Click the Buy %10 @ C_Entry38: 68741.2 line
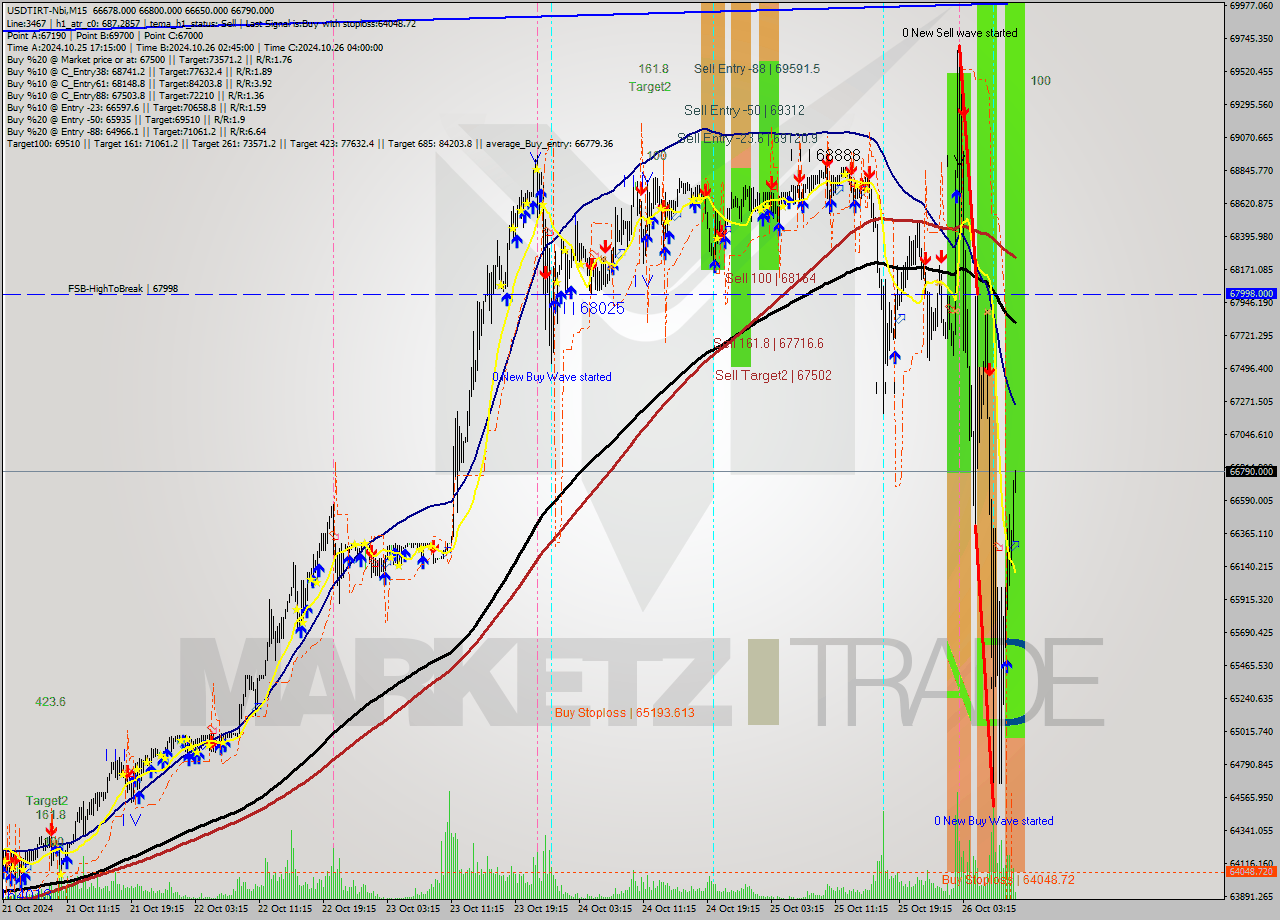 [x=139, y=71]
